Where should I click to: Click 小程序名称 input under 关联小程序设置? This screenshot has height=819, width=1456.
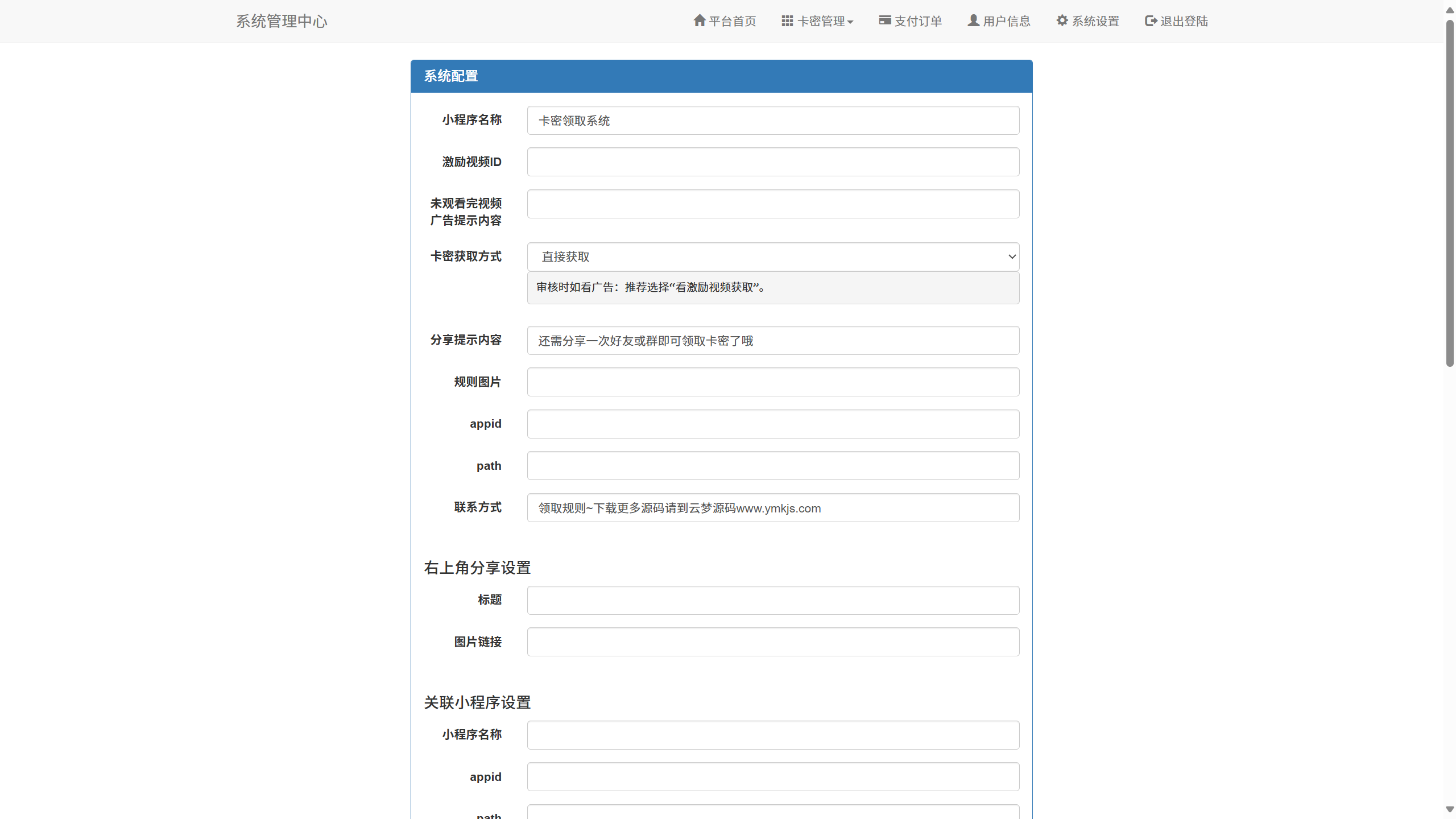[773, 735]
